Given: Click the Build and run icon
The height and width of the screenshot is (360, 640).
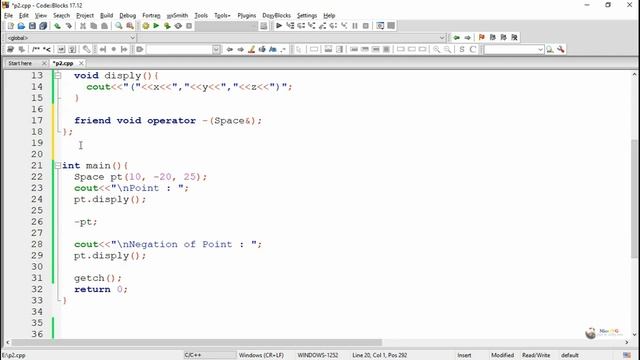Looking at the screenshot, I should click(167, 26).
